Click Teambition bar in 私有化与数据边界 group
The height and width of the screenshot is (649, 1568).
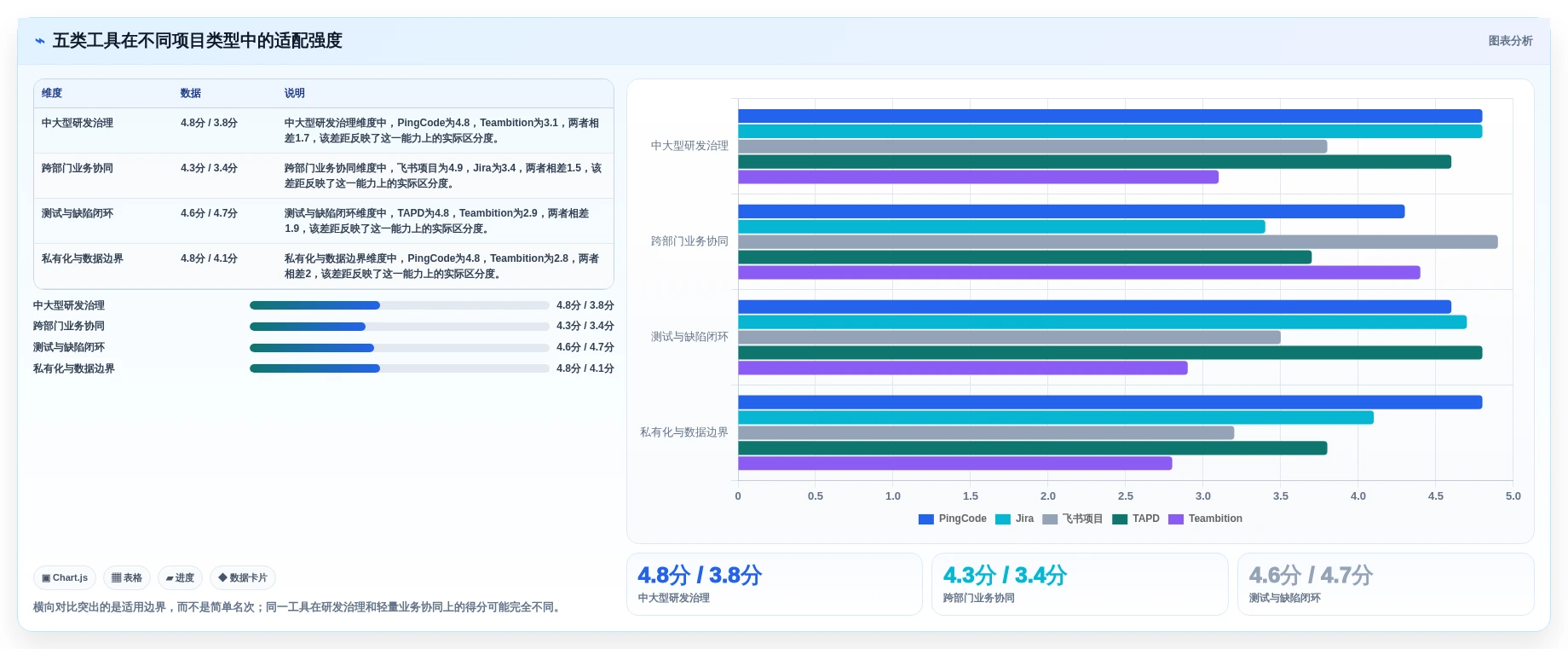(954, 463)
